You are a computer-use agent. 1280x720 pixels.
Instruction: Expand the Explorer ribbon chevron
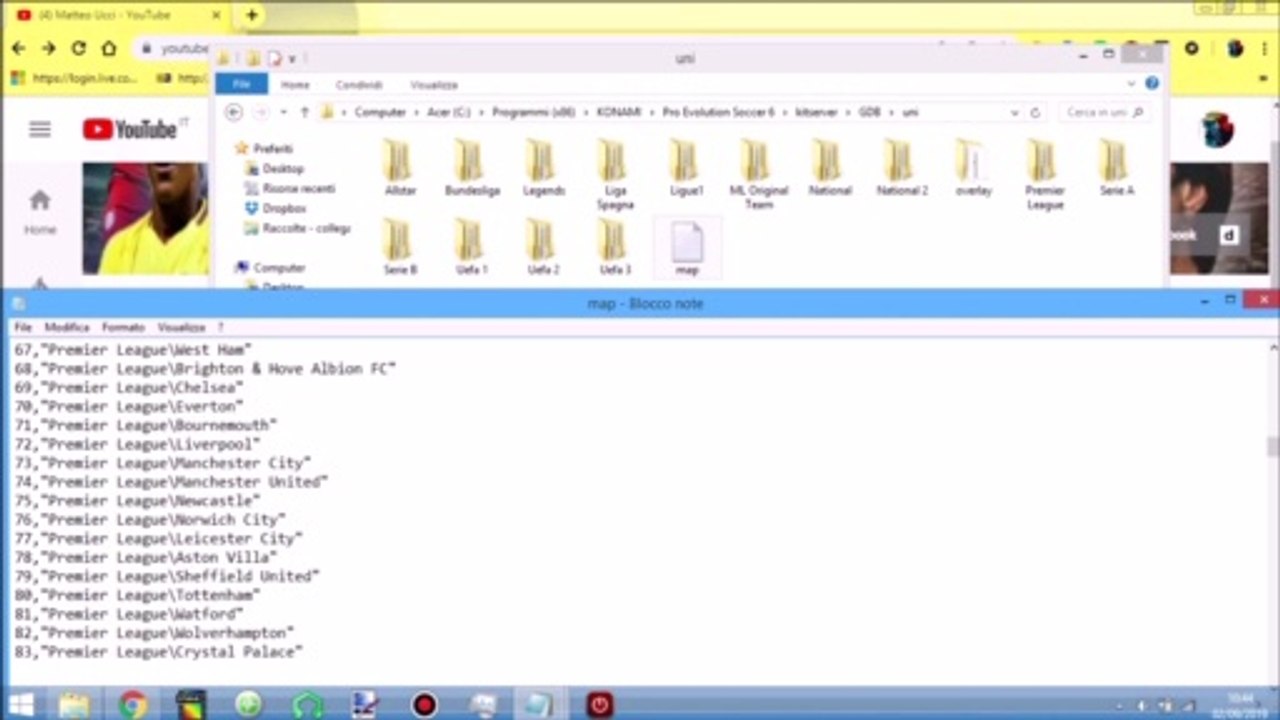[1131, 84]
